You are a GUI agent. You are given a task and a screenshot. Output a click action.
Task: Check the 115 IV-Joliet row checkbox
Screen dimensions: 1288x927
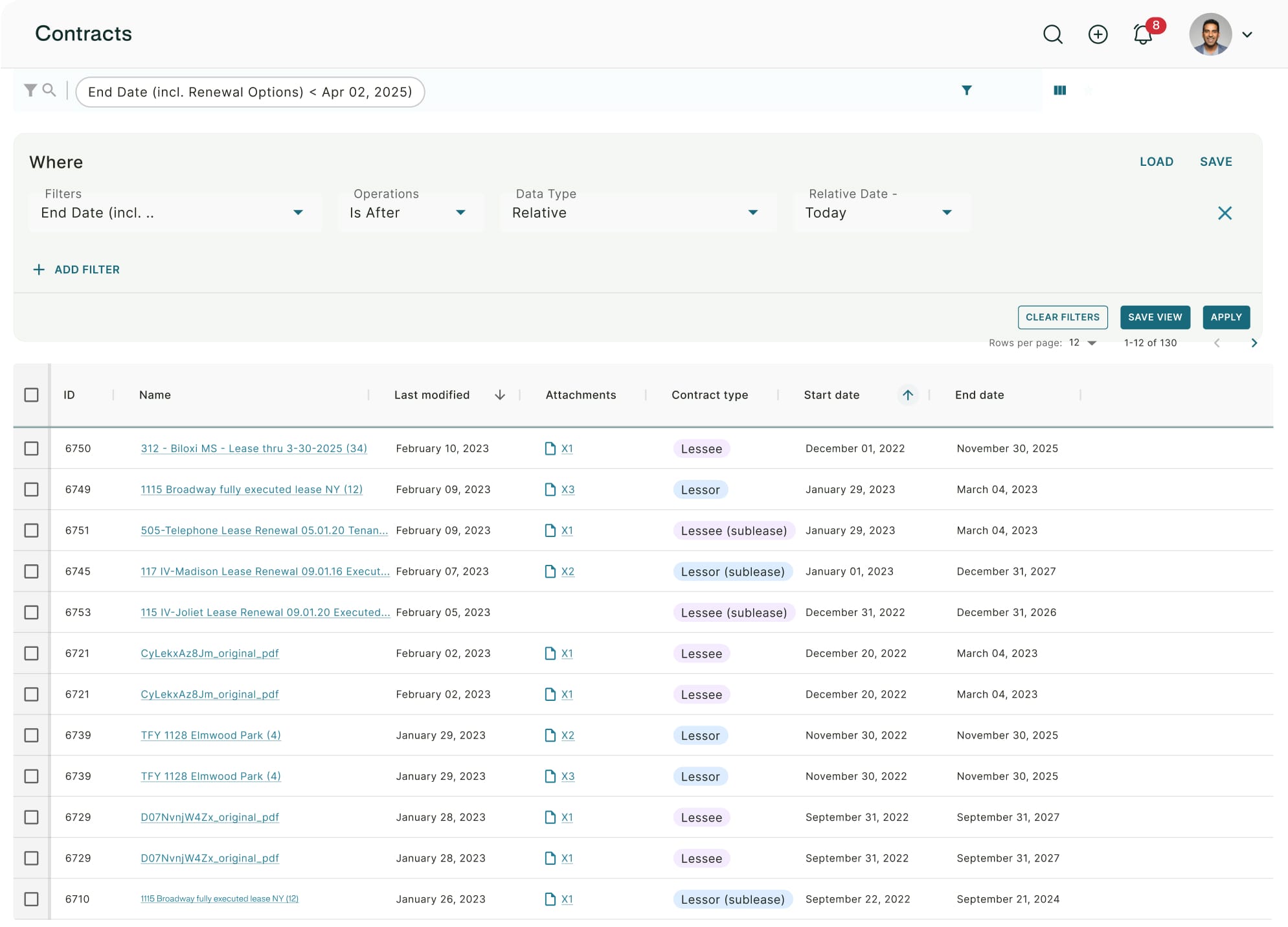31,612
